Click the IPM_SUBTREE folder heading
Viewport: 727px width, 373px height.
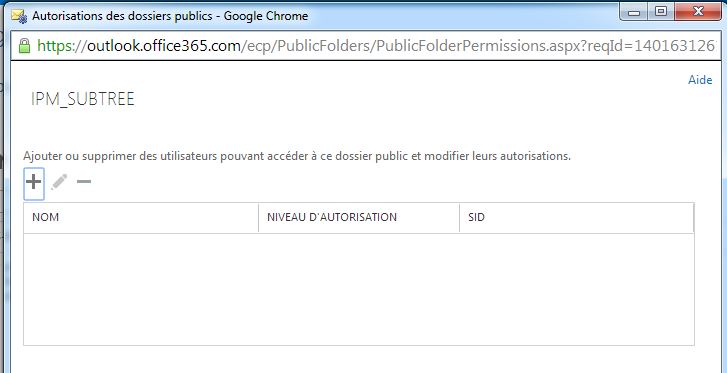pyautogui.click(x=83, y=99)
